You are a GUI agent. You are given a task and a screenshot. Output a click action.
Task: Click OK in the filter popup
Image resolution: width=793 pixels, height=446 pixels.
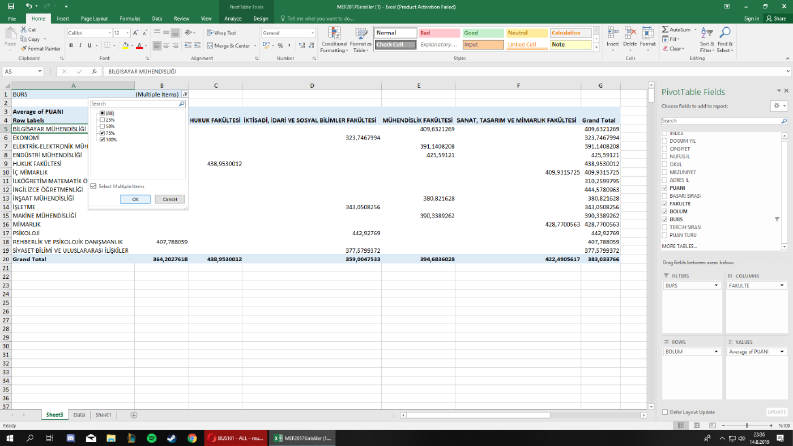tap(135, 199)
